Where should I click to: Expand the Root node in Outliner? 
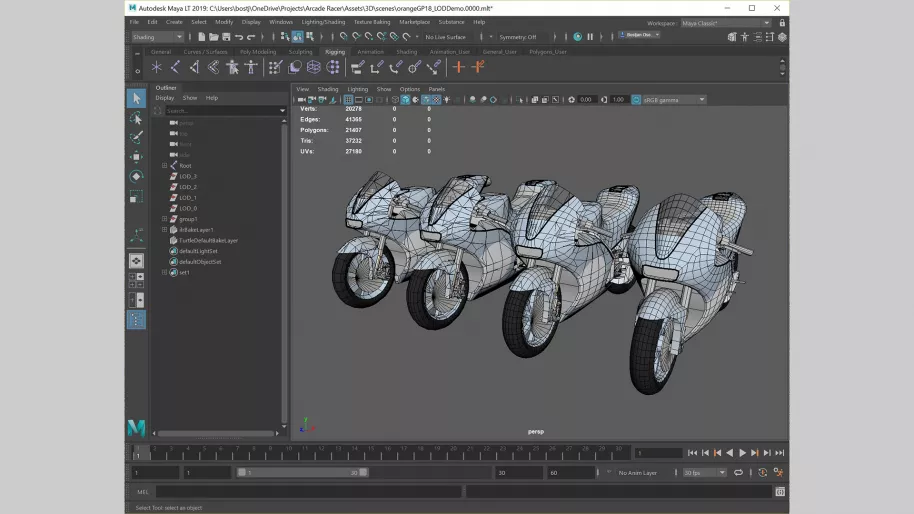164,166
